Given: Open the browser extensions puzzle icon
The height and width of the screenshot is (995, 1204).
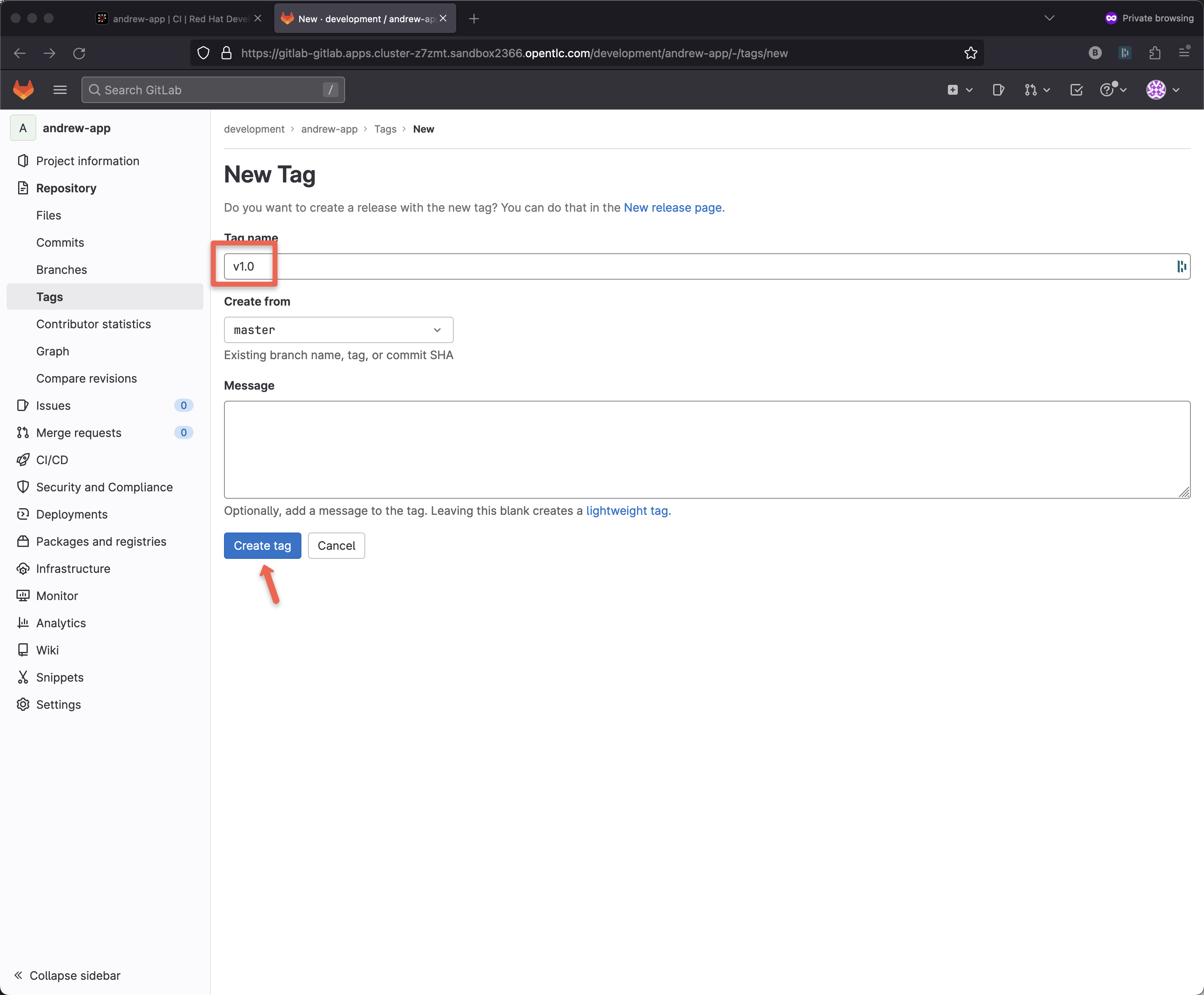Looking at the screenshot, I should (x=1155, y=53).
